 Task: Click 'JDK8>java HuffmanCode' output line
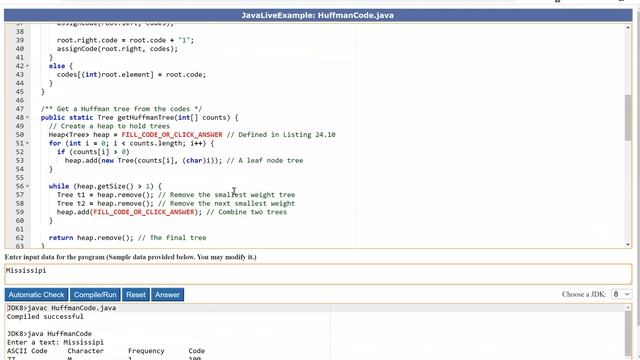click(x=49, y=334)
